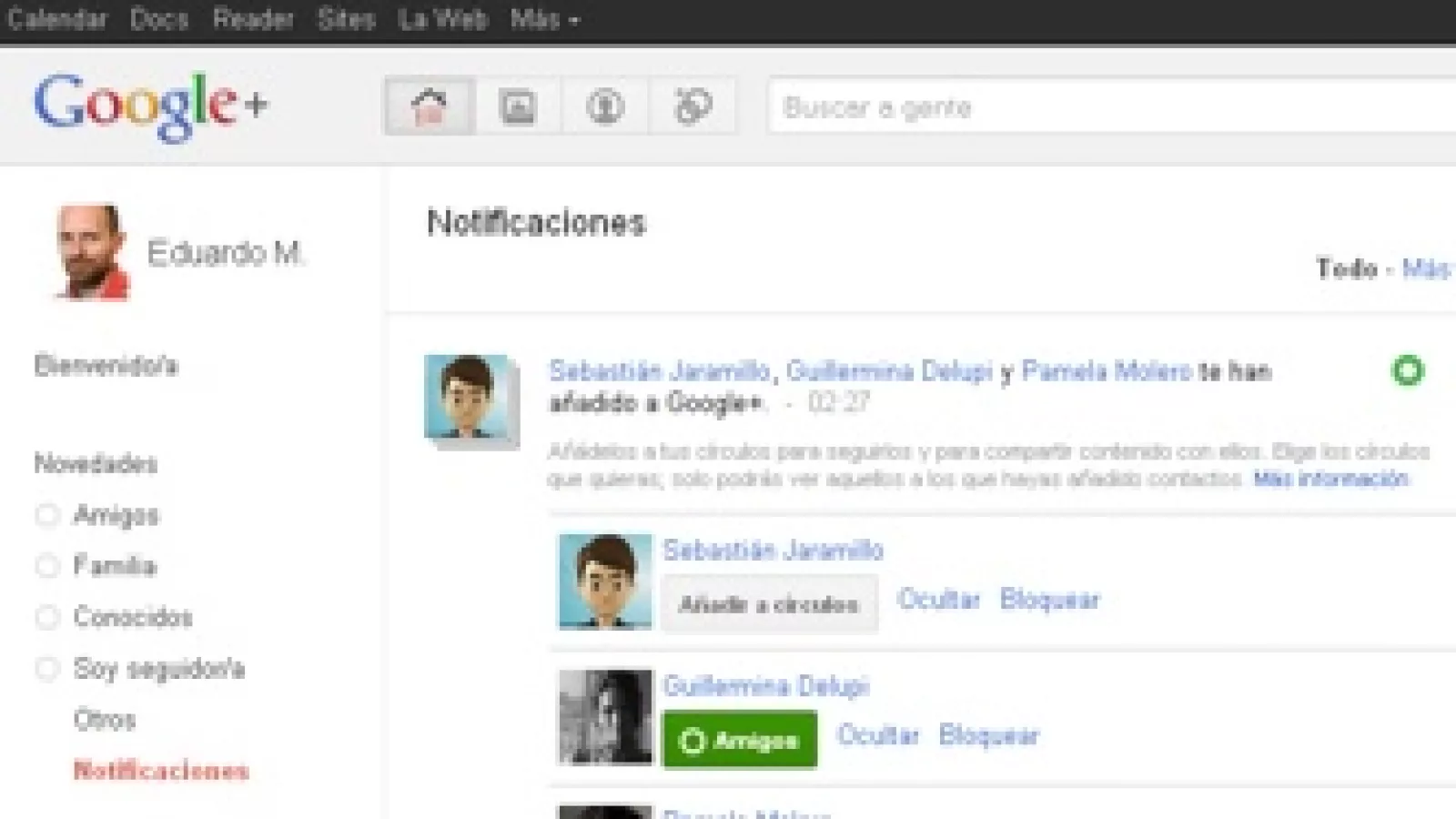Select the Familia circle in sidebar
The height and width of the screenshot is (819, 1456).
pyautogui.click(x=115, y=566)
